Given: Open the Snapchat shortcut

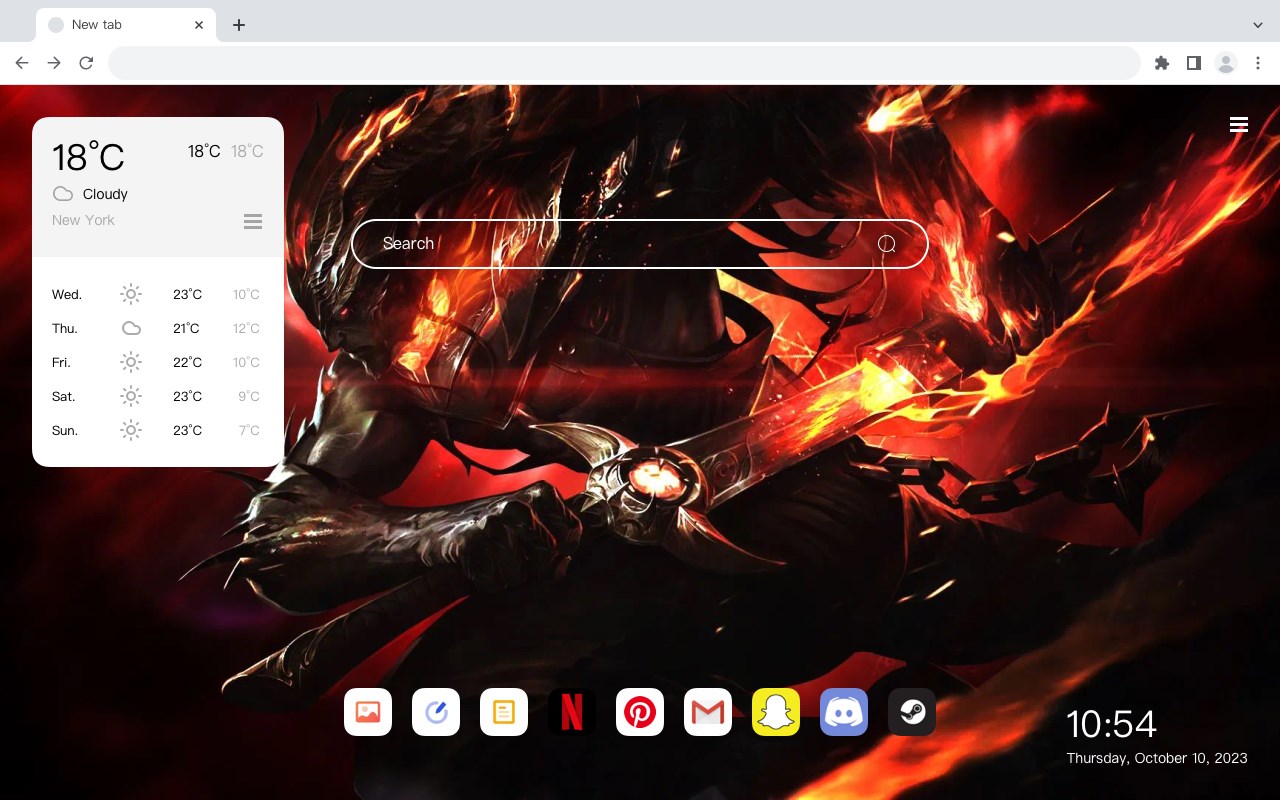Looking at the screenshot, I should (776, 712).
